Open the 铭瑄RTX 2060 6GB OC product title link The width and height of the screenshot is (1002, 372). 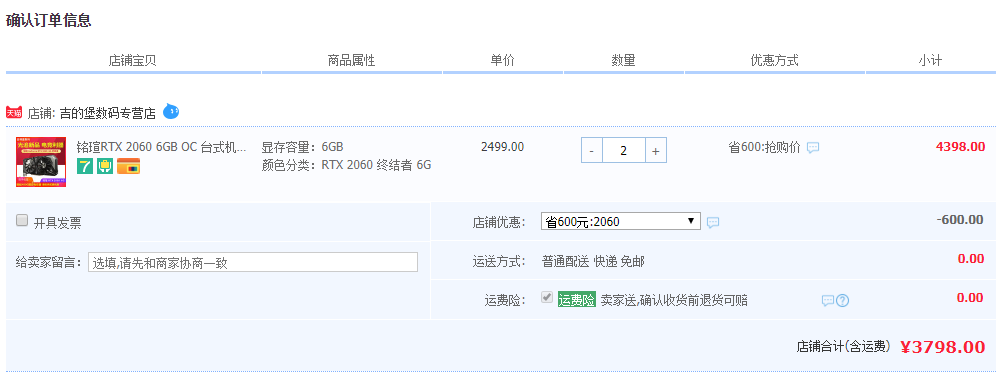coord(161,147)
